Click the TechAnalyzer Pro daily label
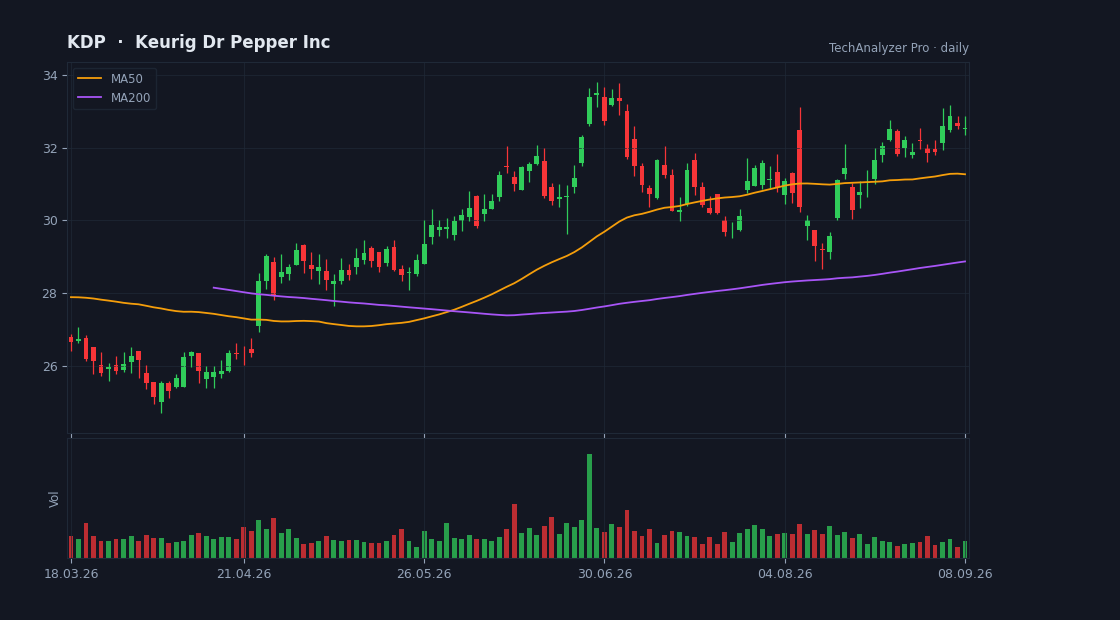 pos(899,48)
